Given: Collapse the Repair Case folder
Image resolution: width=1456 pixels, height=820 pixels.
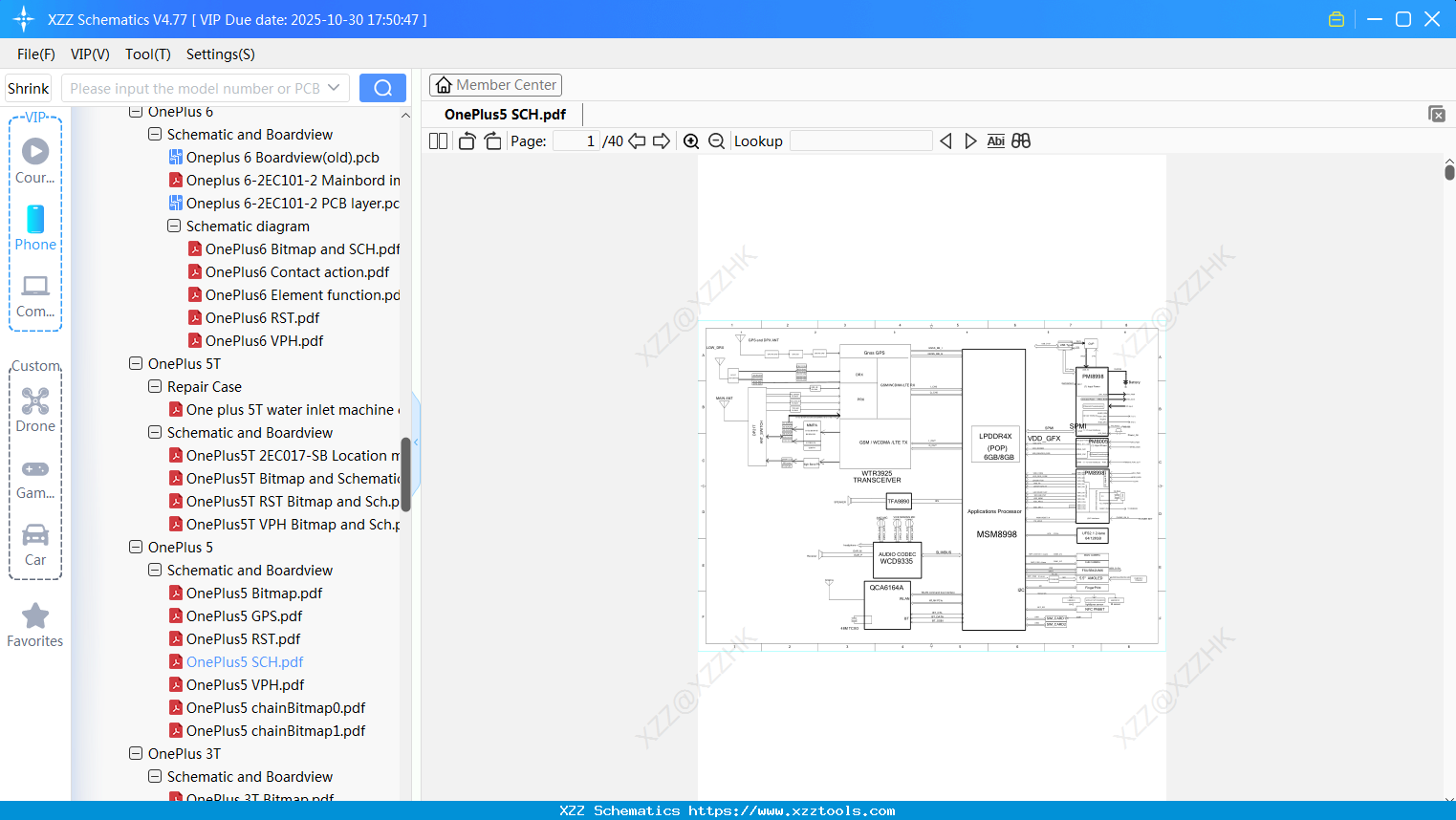Looking at the screenshot, I should click(x=155, y=386).
